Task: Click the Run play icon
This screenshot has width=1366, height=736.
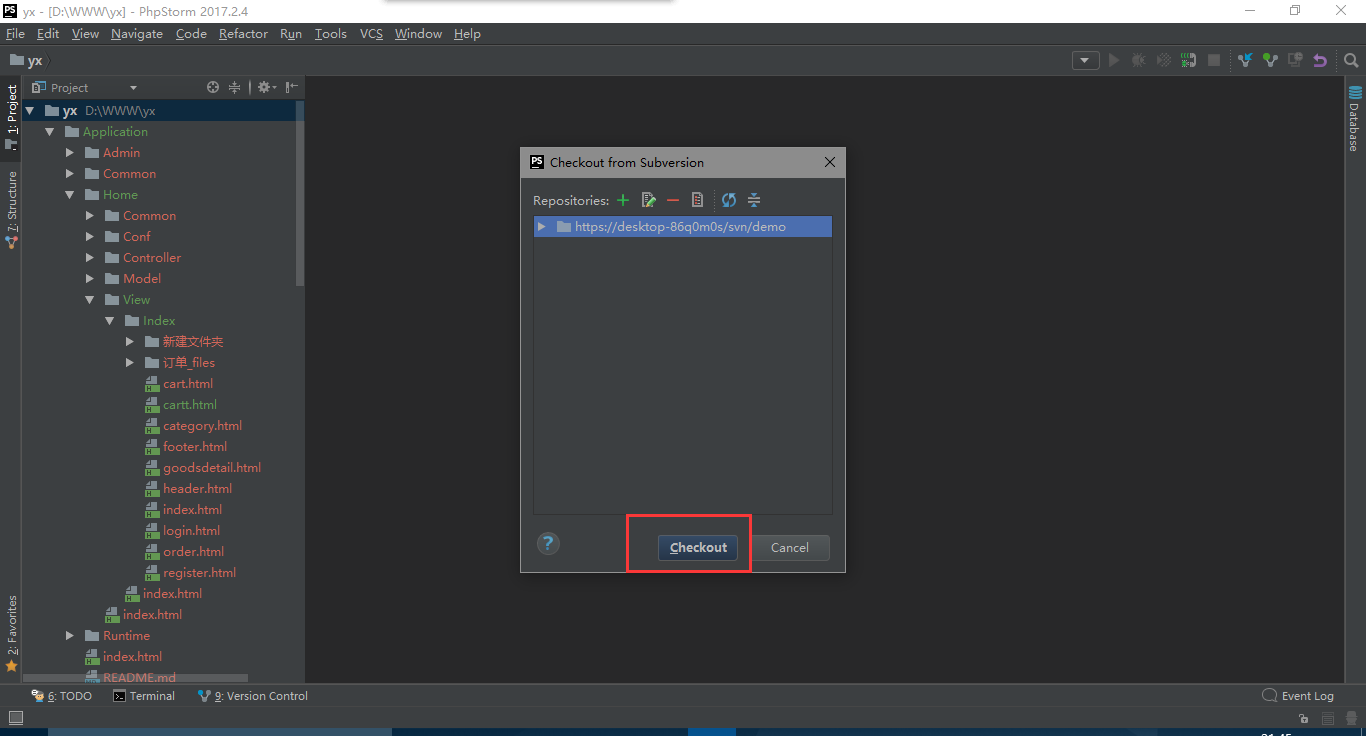Action: pyautogui.click(x=1114, y=60)
